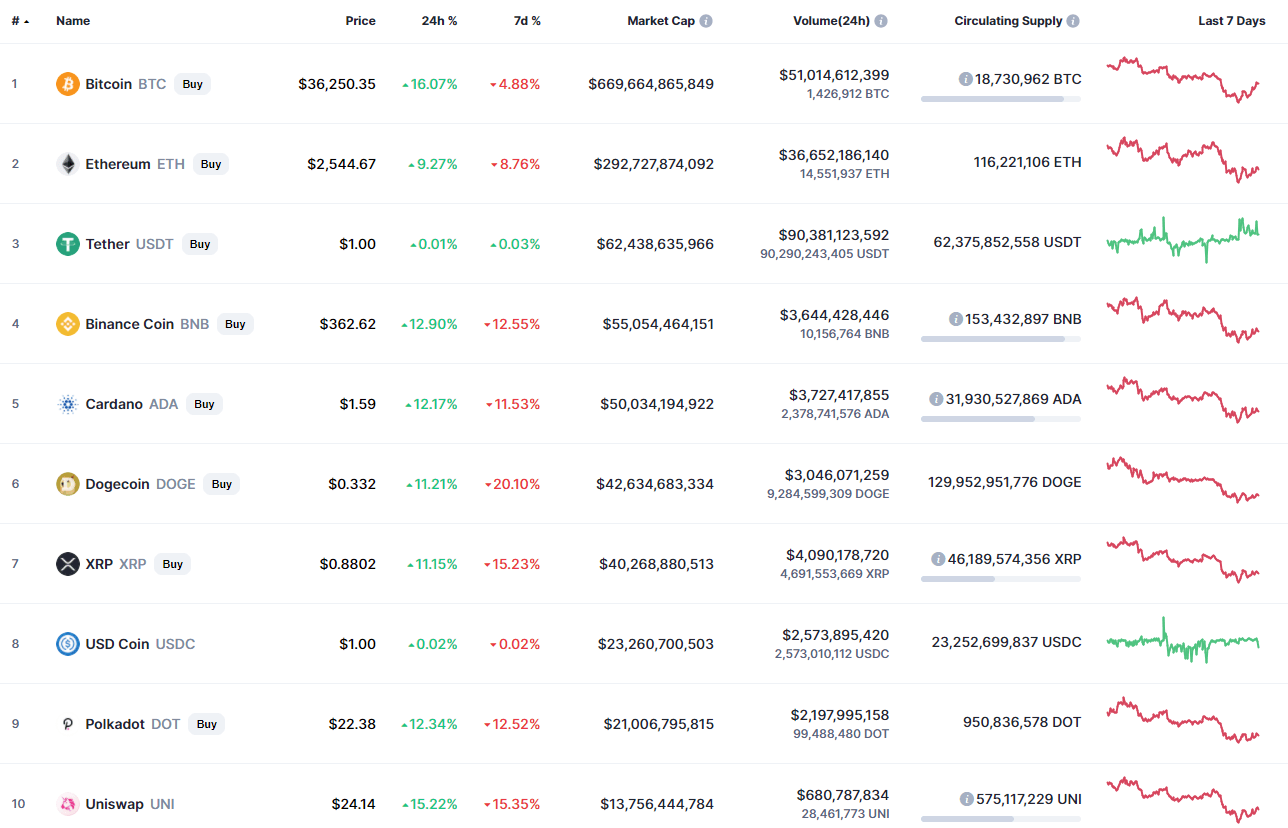Click the Volume(24h) info icon
Viewport: 1288px width, 828px height.
point(881,21)
